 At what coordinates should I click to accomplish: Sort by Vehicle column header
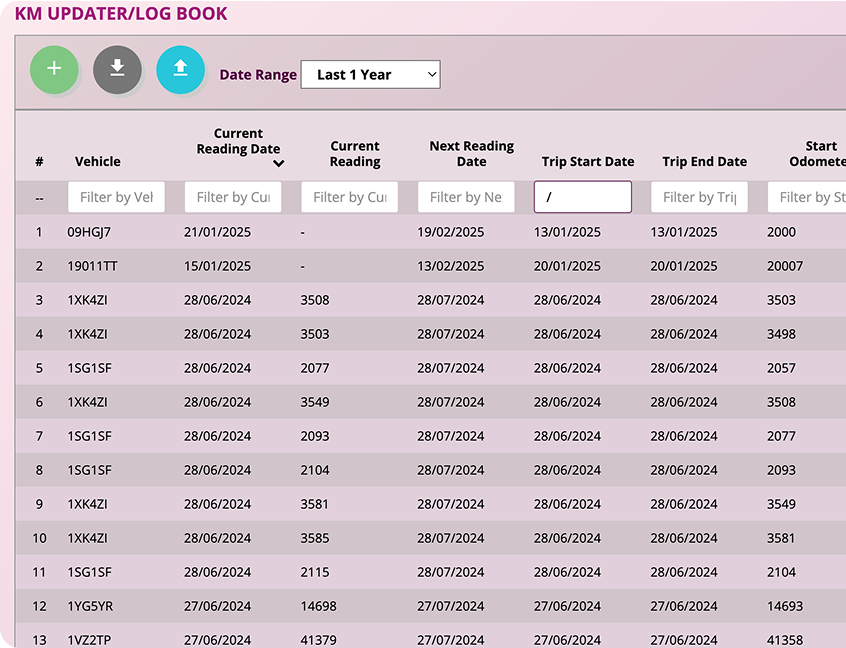98,161
